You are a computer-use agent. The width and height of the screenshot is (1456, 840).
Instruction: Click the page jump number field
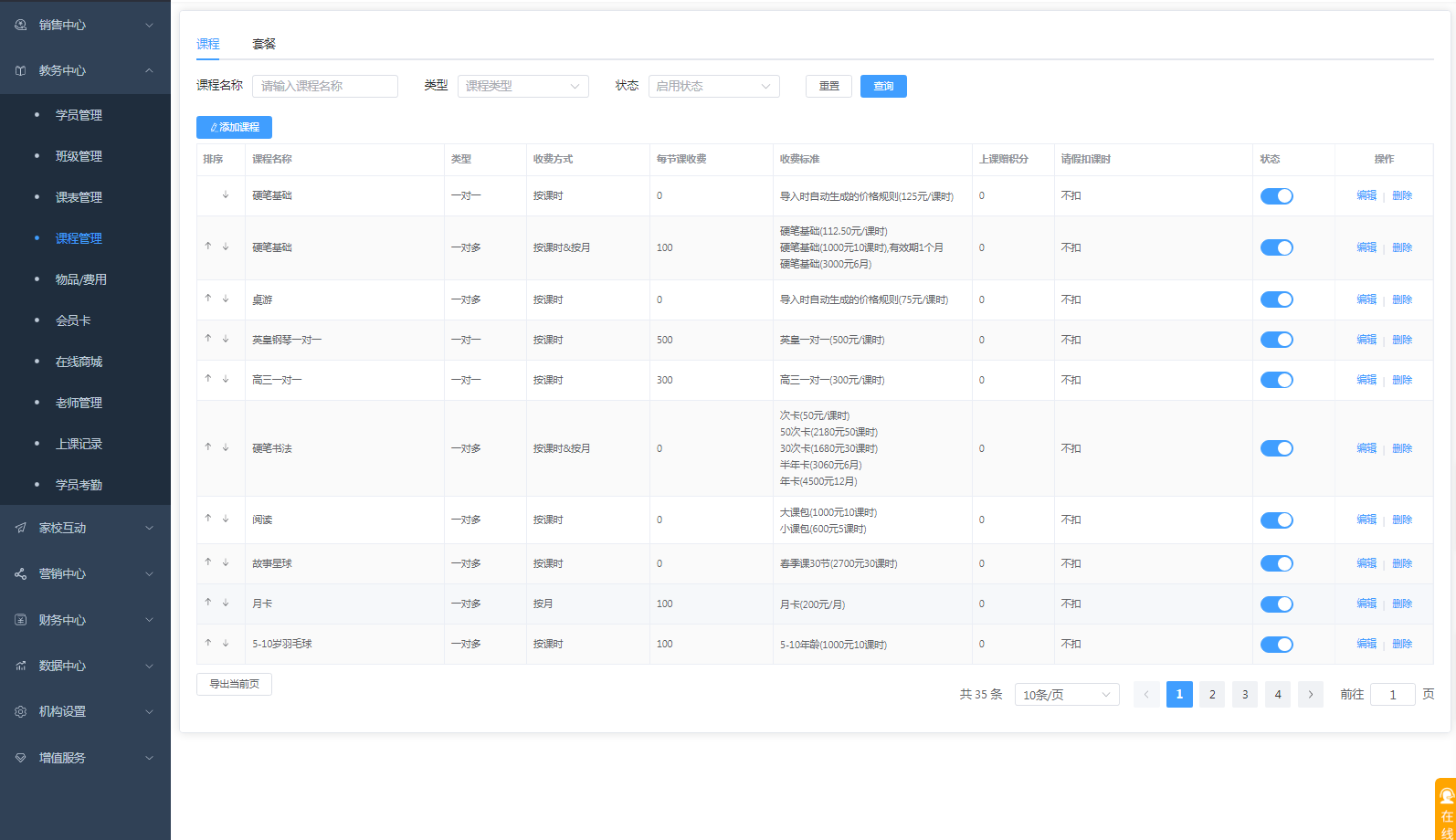[x=1393, y=695]
